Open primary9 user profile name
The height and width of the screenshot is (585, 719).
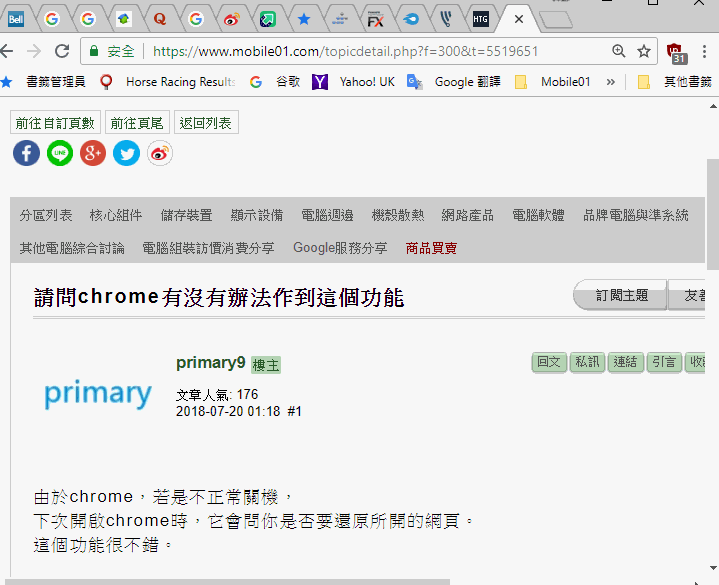(x=211, y=363)
